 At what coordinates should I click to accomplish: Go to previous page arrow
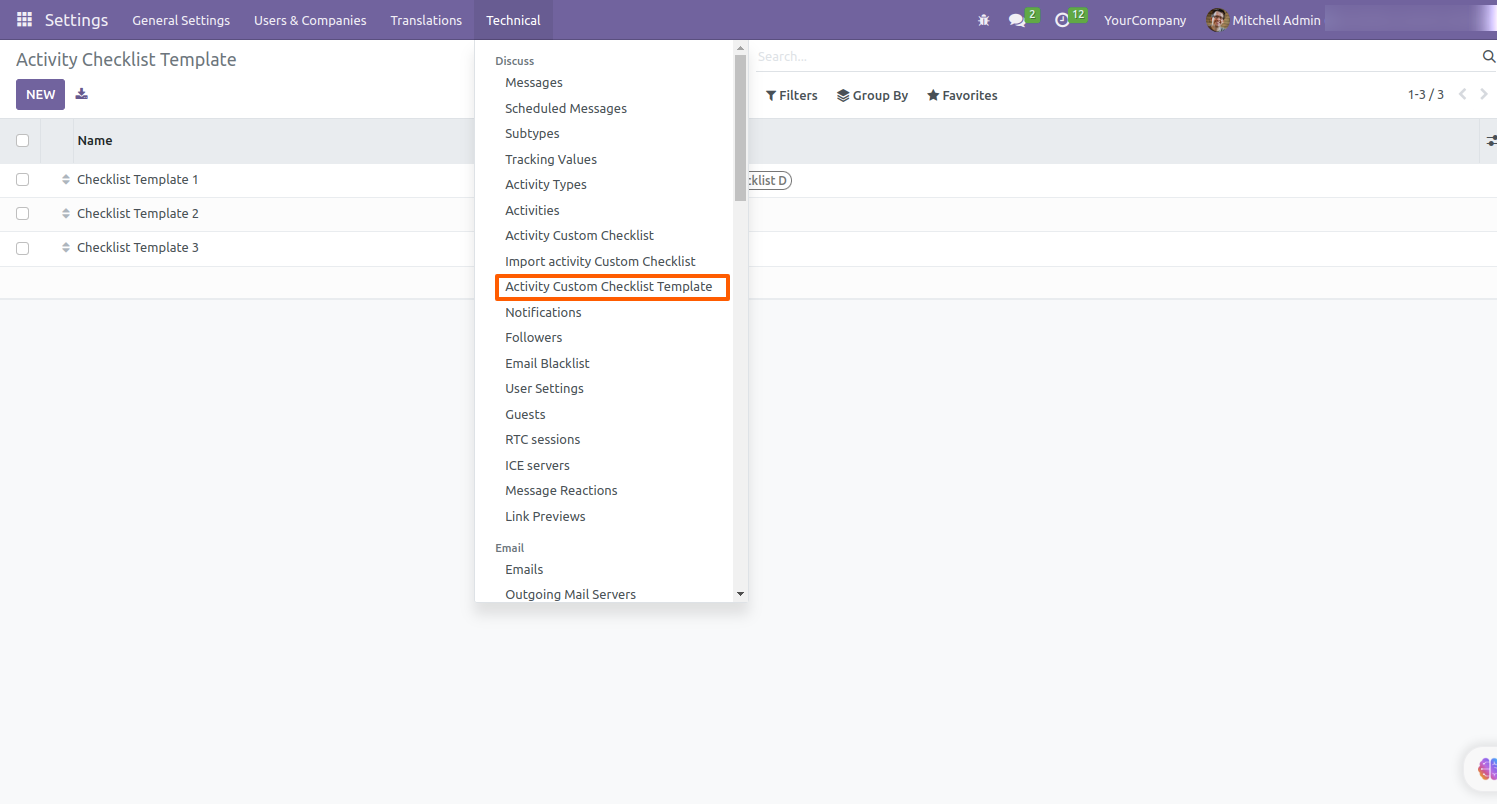tap(1462, 94)
